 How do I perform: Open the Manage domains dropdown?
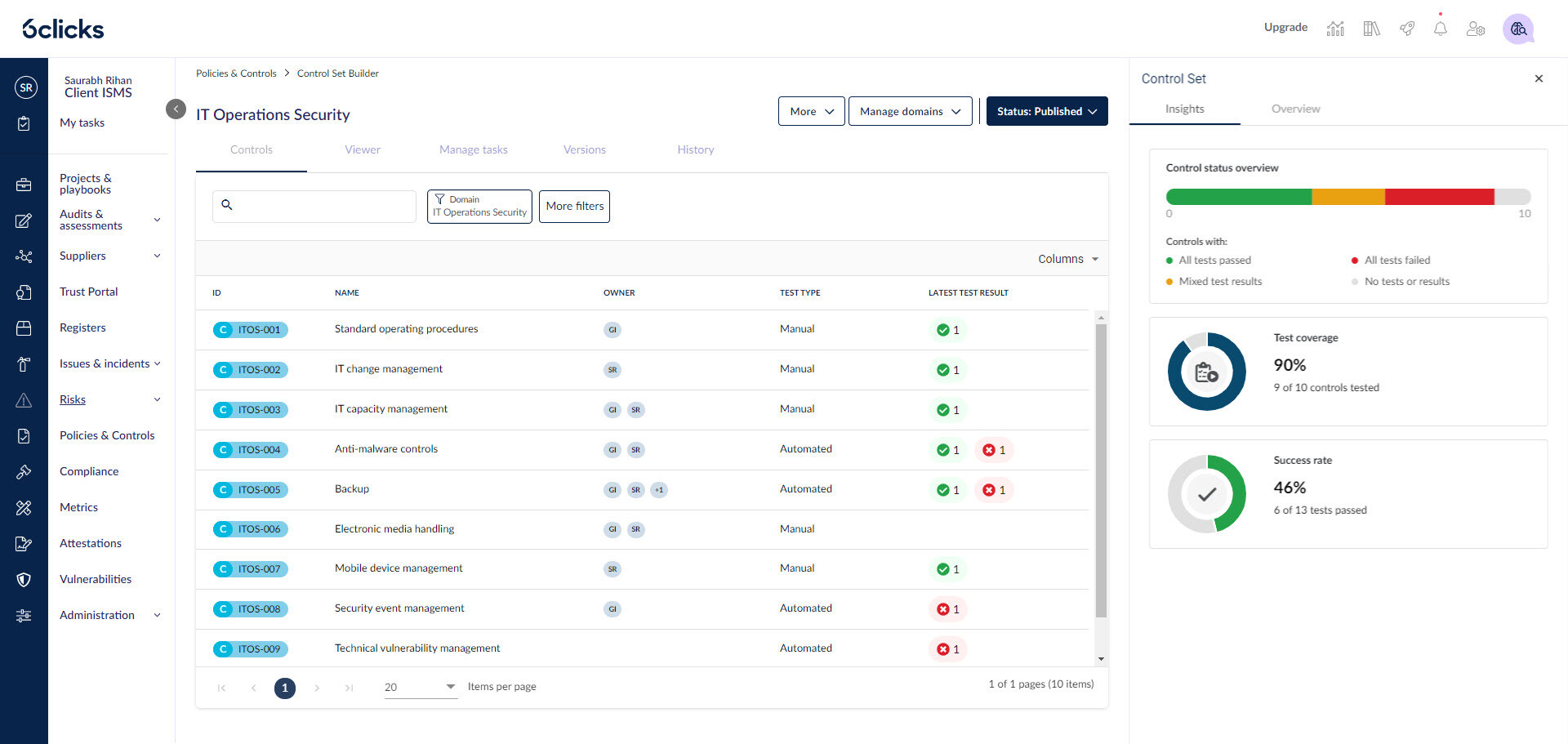click(x=910, y=111)
